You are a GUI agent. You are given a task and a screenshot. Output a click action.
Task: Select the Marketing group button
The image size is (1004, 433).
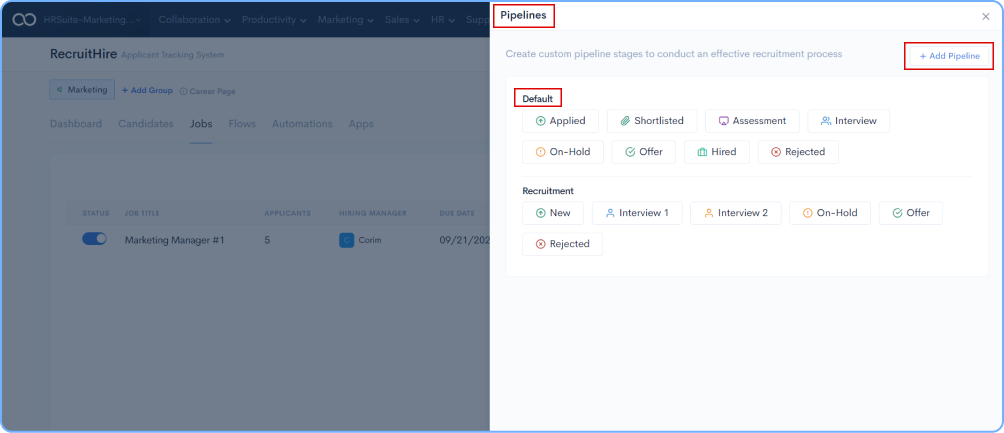[x=82, y=90]
